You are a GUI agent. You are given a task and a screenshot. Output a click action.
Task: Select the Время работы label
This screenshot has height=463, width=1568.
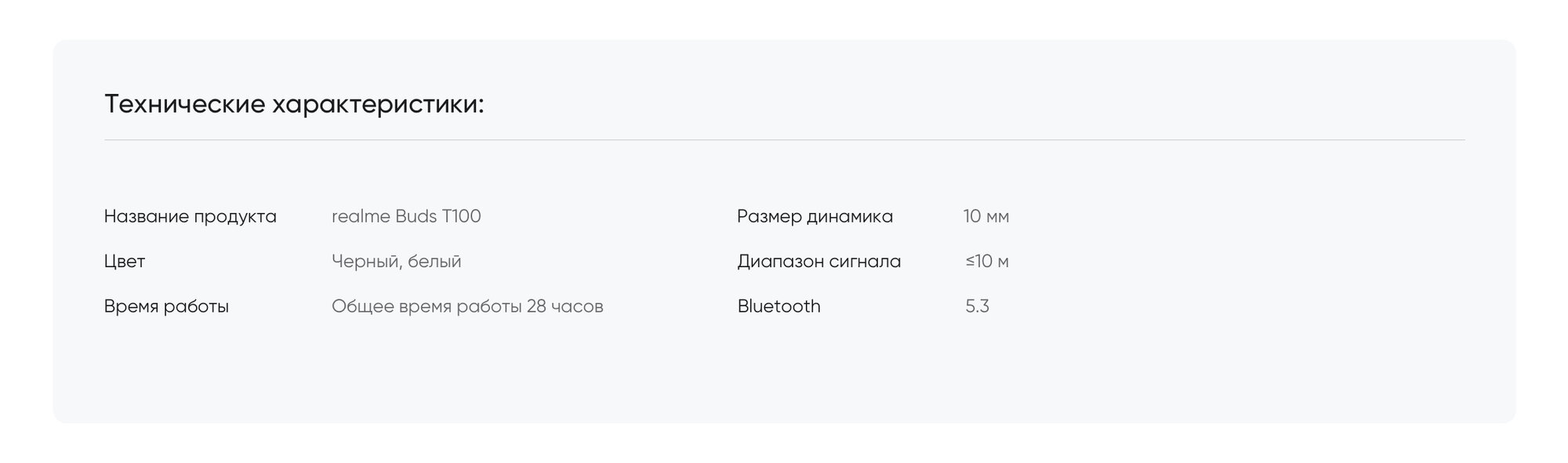point(166,306)
